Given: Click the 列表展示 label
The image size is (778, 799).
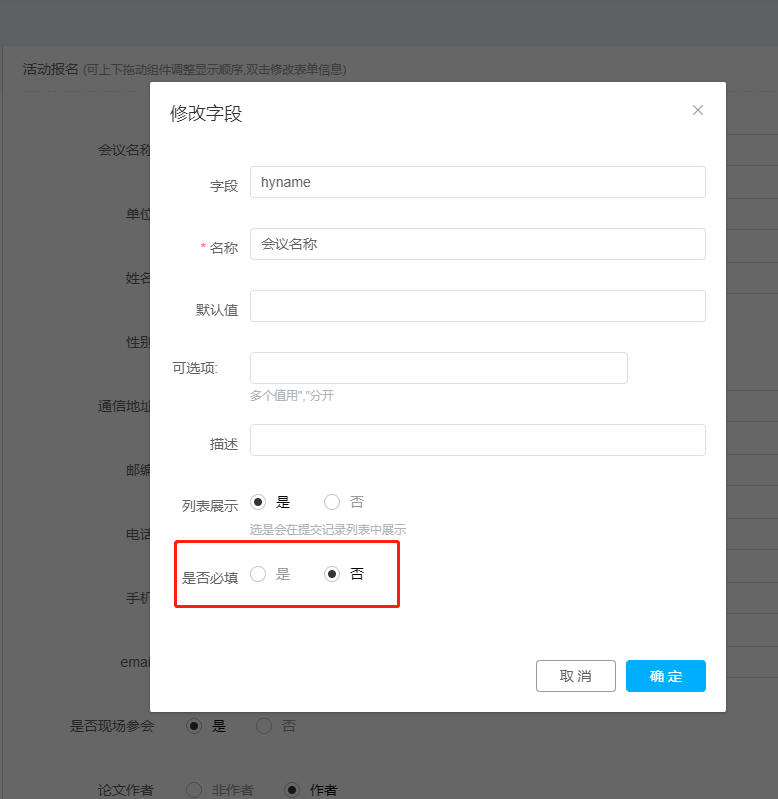Looking at the screenshot, I should click(210, 506).
